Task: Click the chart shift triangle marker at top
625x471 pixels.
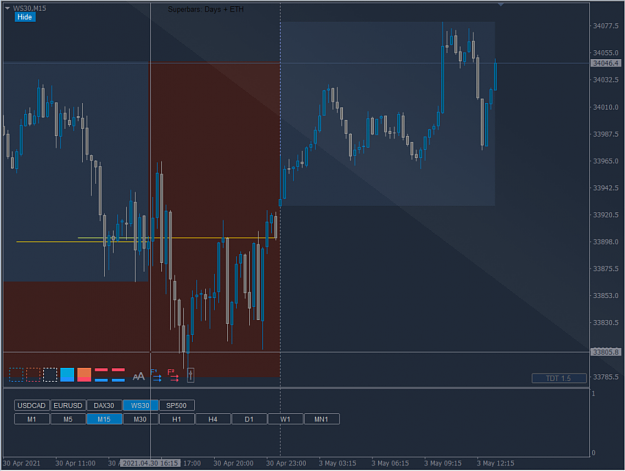Action: (501, 4)
